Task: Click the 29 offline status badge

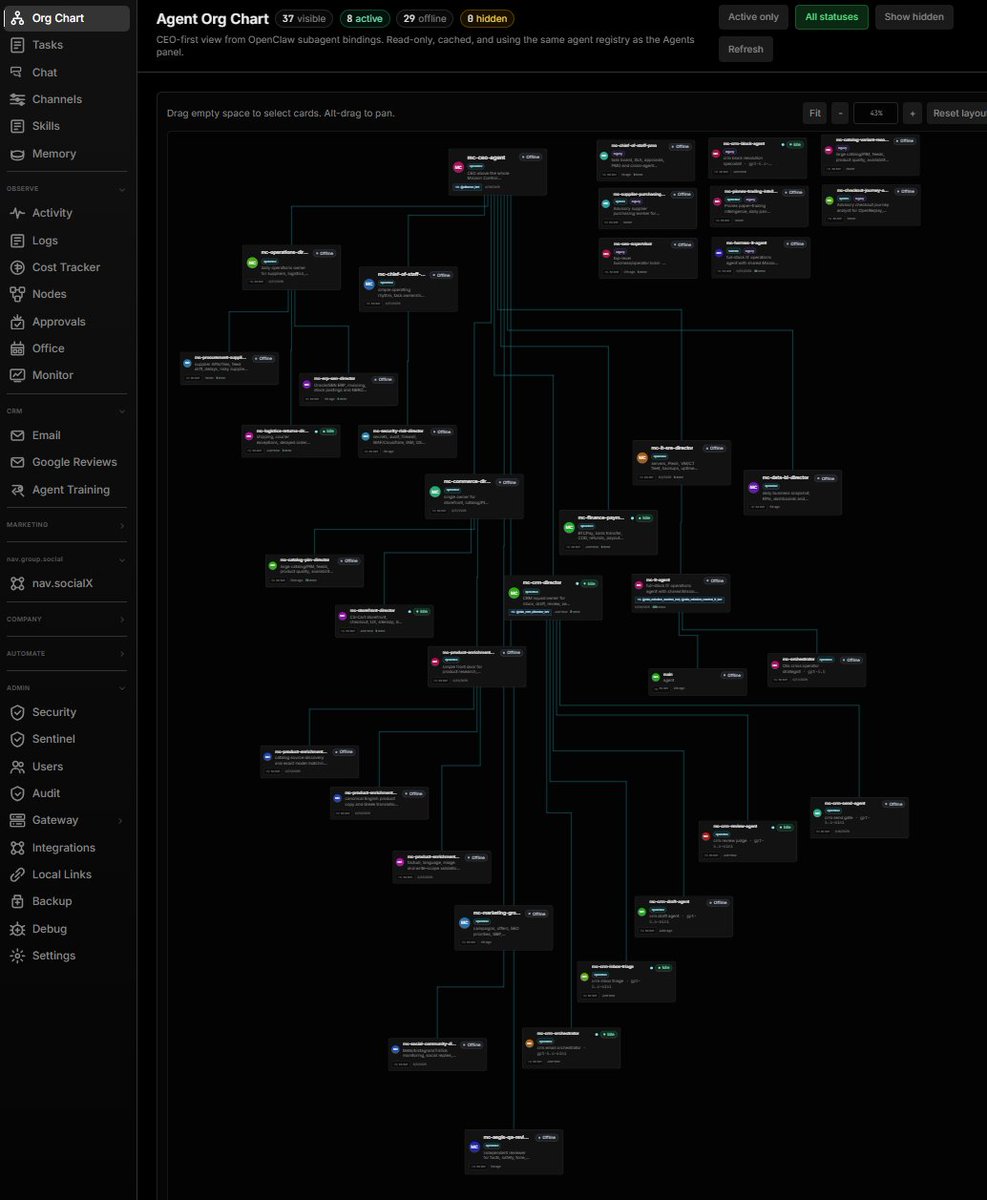Action: tap(425, 18)
